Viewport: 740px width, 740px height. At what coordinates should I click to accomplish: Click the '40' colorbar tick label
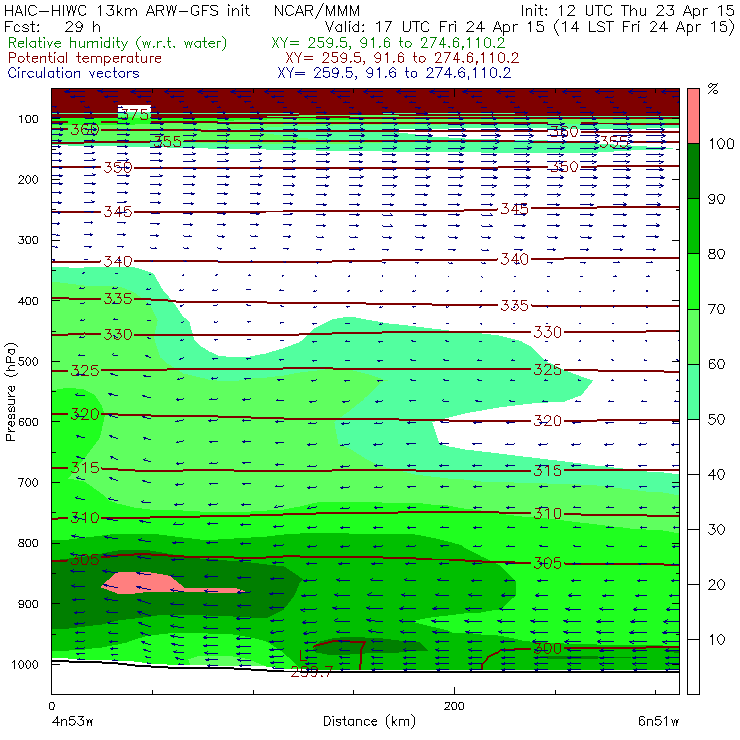(x=716, y=474)
